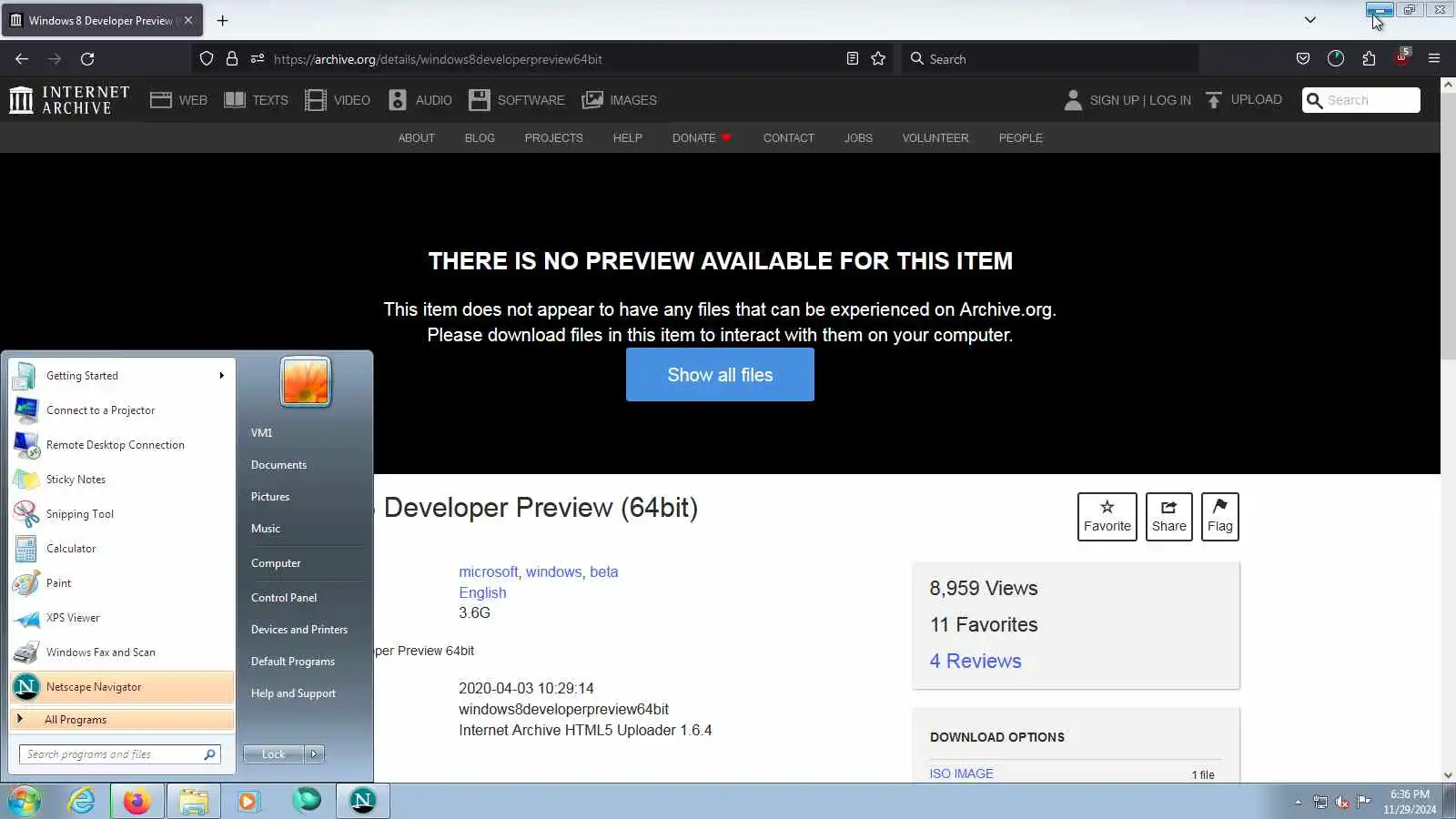Click the Show all files button
Viewport: 1456px width, 819px height.
point(720,375)
